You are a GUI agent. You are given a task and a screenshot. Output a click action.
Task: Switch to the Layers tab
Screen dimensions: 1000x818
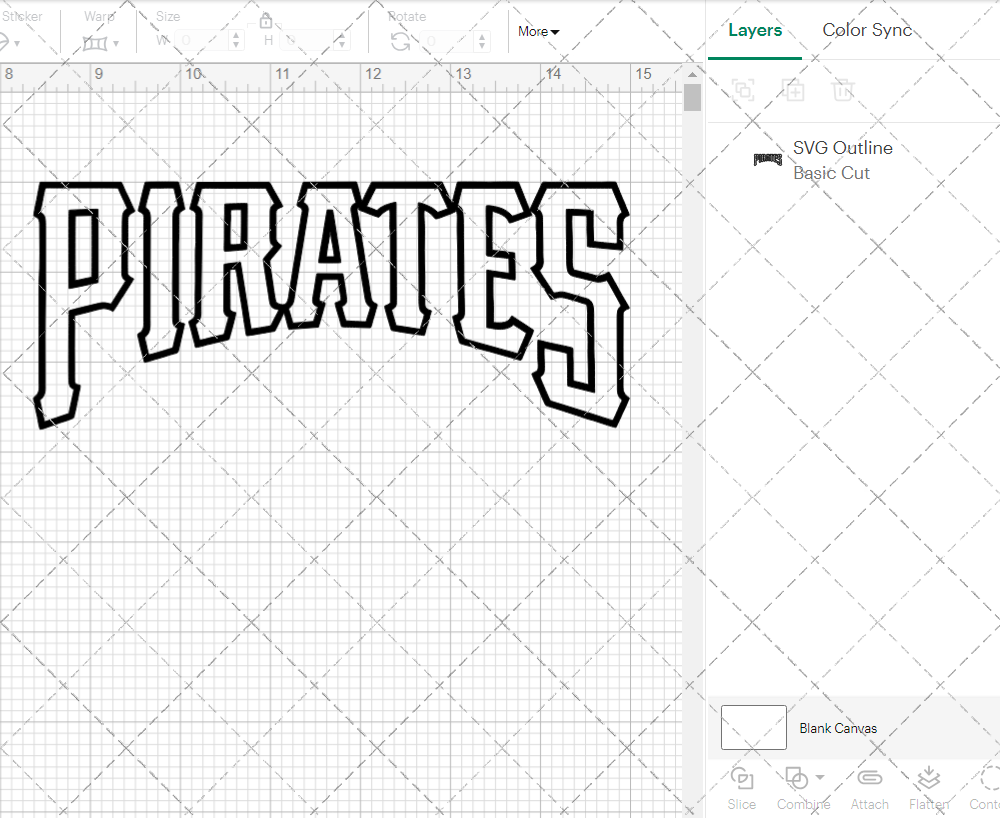[755, 30]
